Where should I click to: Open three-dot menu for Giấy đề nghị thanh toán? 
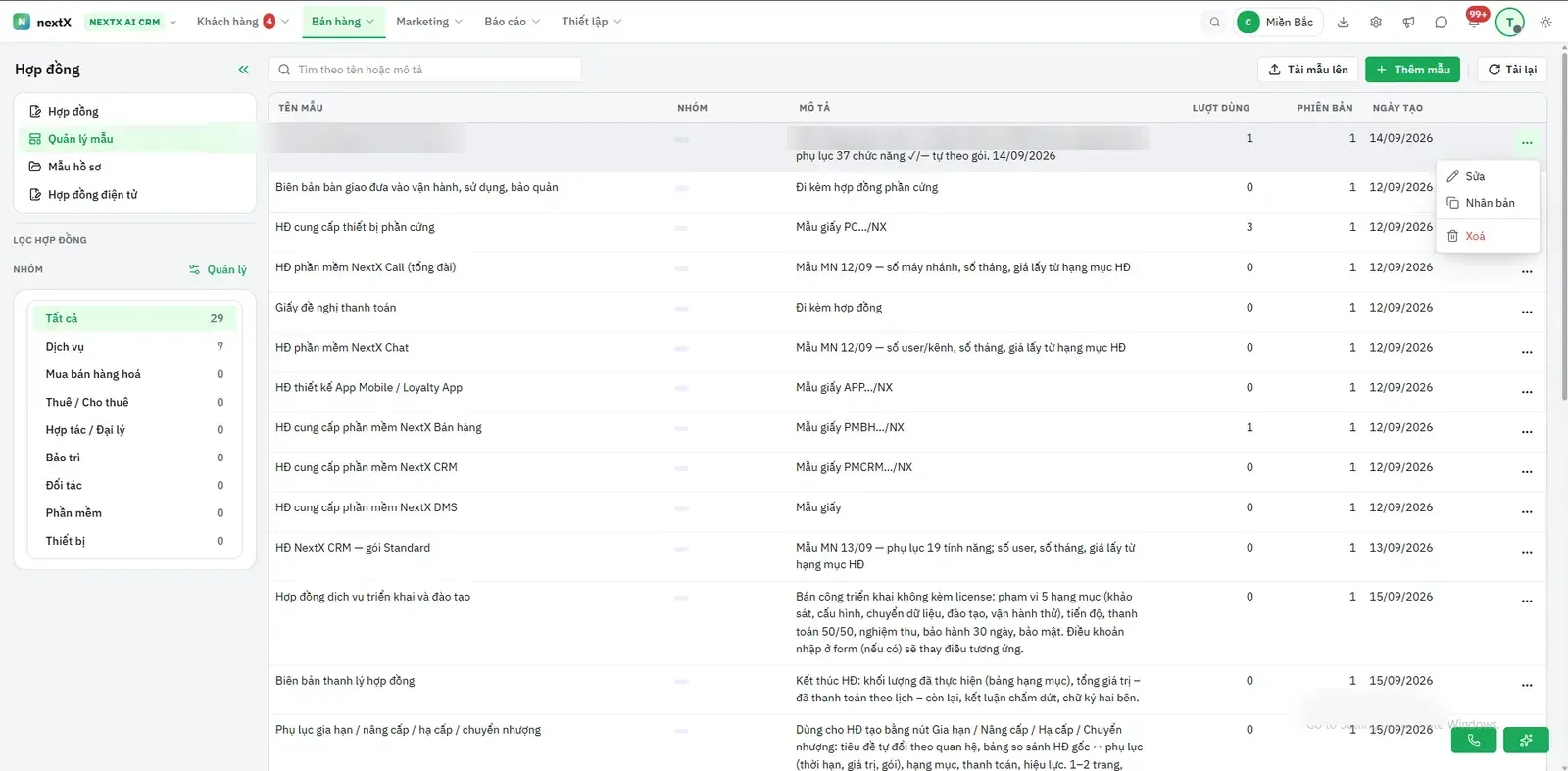click(1527, 312)
